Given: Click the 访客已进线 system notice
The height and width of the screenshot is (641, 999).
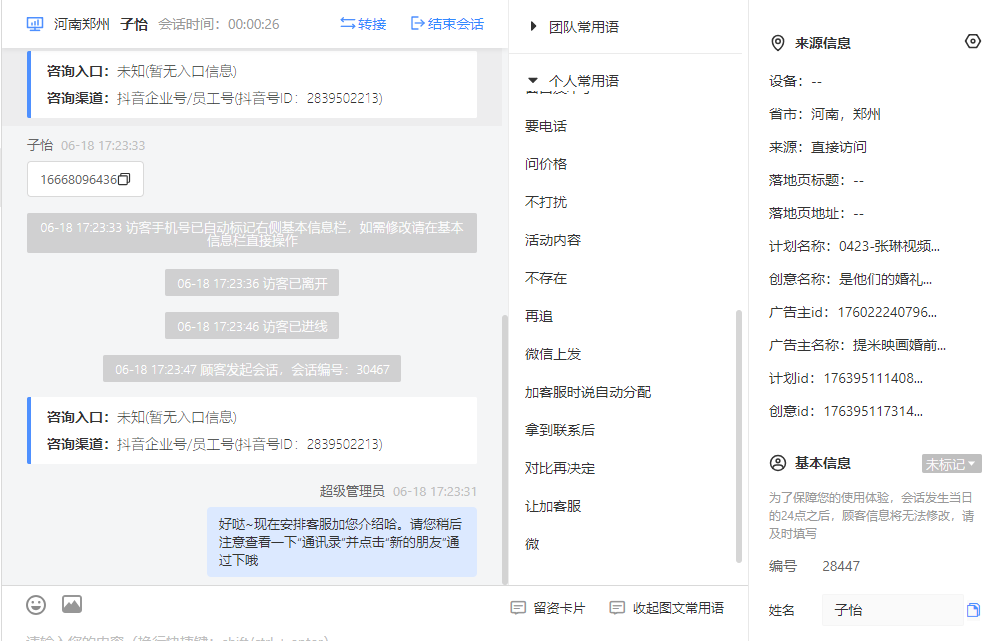Looking at the screenshot, I should [x=252, y=326].
